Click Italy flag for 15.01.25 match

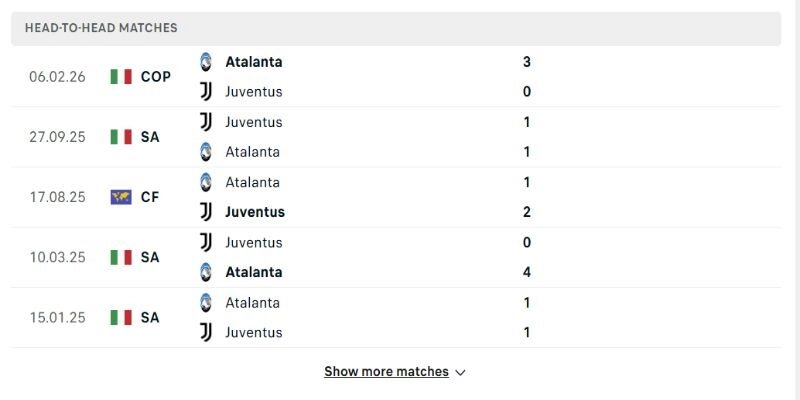pos(121,317)
